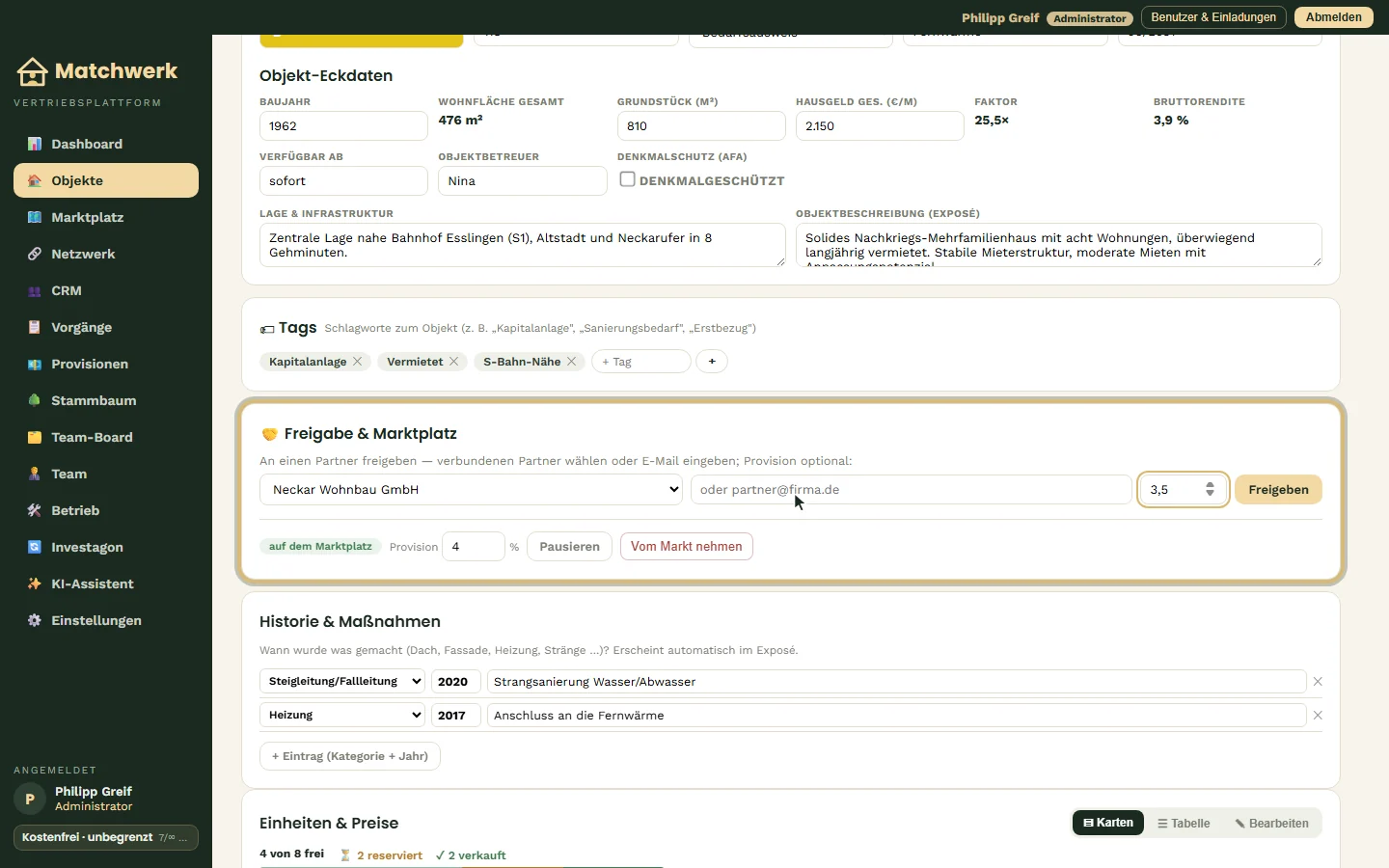The width and height of the screenshot is (1389, 868).
Task: Click the CRM people icon
Action: 35,290
